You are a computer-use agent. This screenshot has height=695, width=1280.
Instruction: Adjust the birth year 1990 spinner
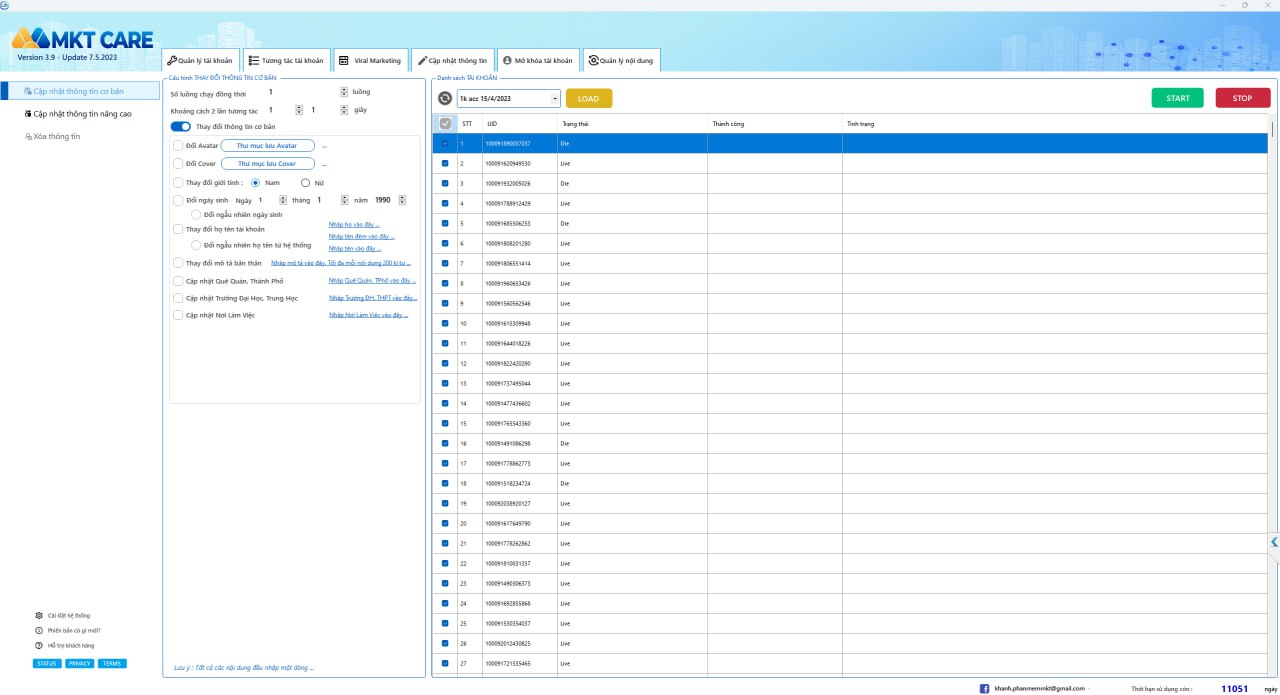401,200
